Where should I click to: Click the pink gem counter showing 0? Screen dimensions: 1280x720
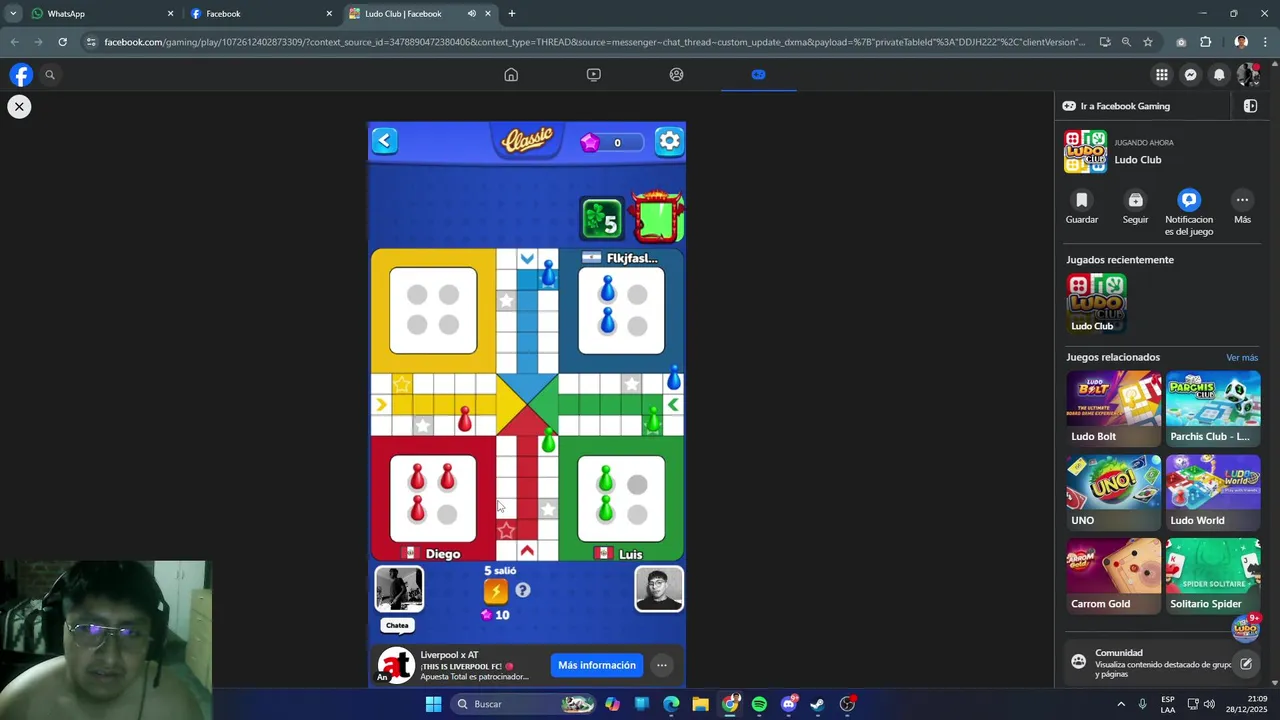612,142
